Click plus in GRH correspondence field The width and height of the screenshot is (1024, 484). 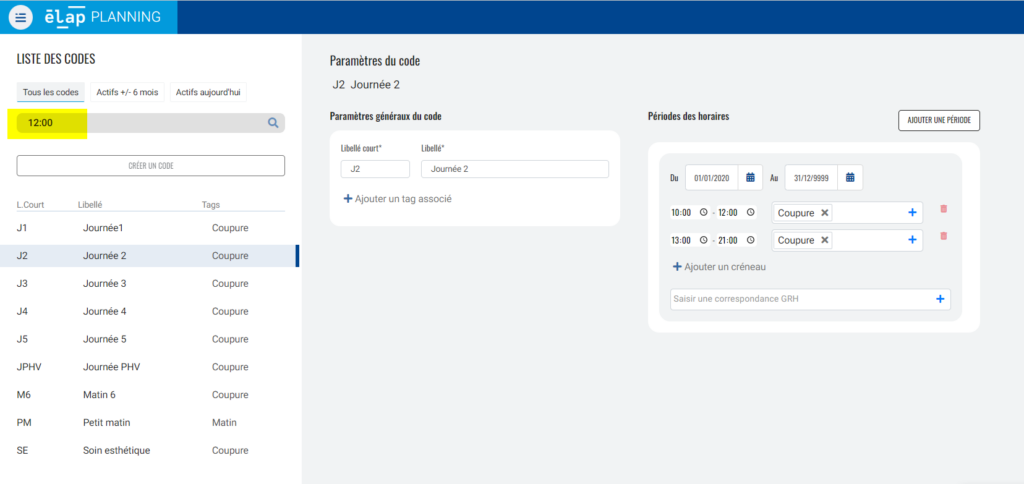point(939,299)
